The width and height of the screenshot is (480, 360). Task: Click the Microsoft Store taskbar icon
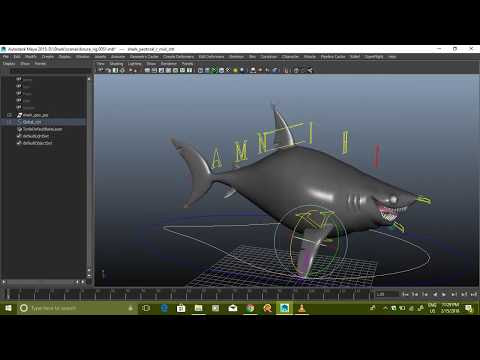click(181, 308)
